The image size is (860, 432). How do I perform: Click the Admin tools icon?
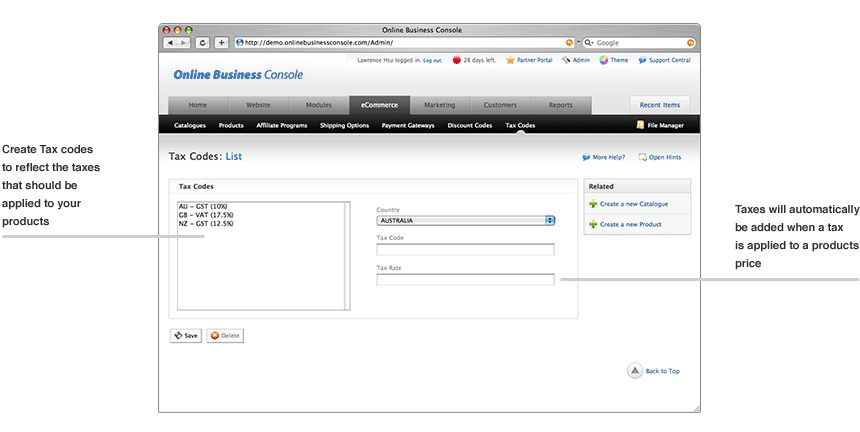coord(566,60)
